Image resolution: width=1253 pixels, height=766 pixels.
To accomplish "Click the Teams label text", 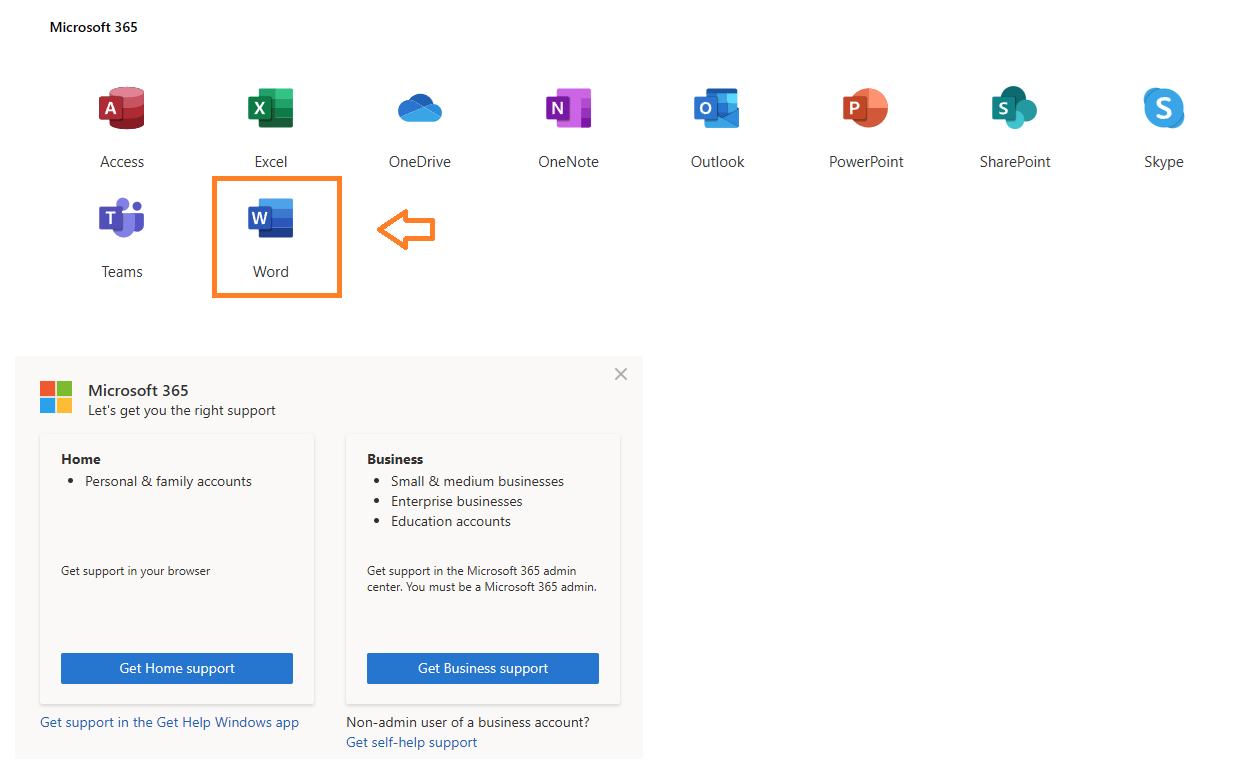I will pos(122,272).
